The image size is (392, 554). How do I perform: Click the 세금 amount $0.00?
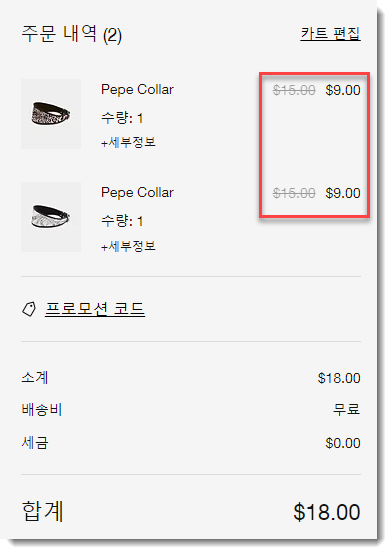click(x=343, y=443)
